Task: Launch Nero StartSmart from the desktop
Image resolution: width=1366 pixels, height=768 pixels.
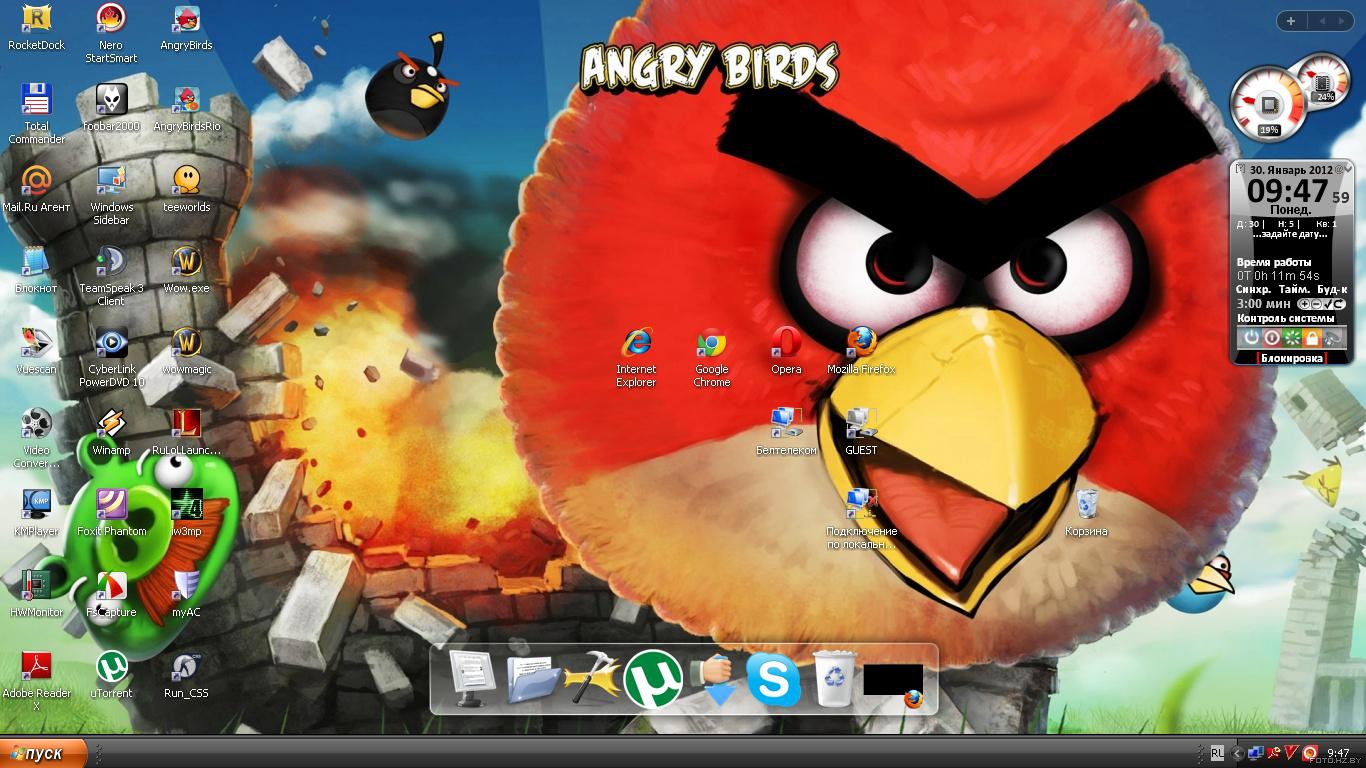Action: point(111,32)
